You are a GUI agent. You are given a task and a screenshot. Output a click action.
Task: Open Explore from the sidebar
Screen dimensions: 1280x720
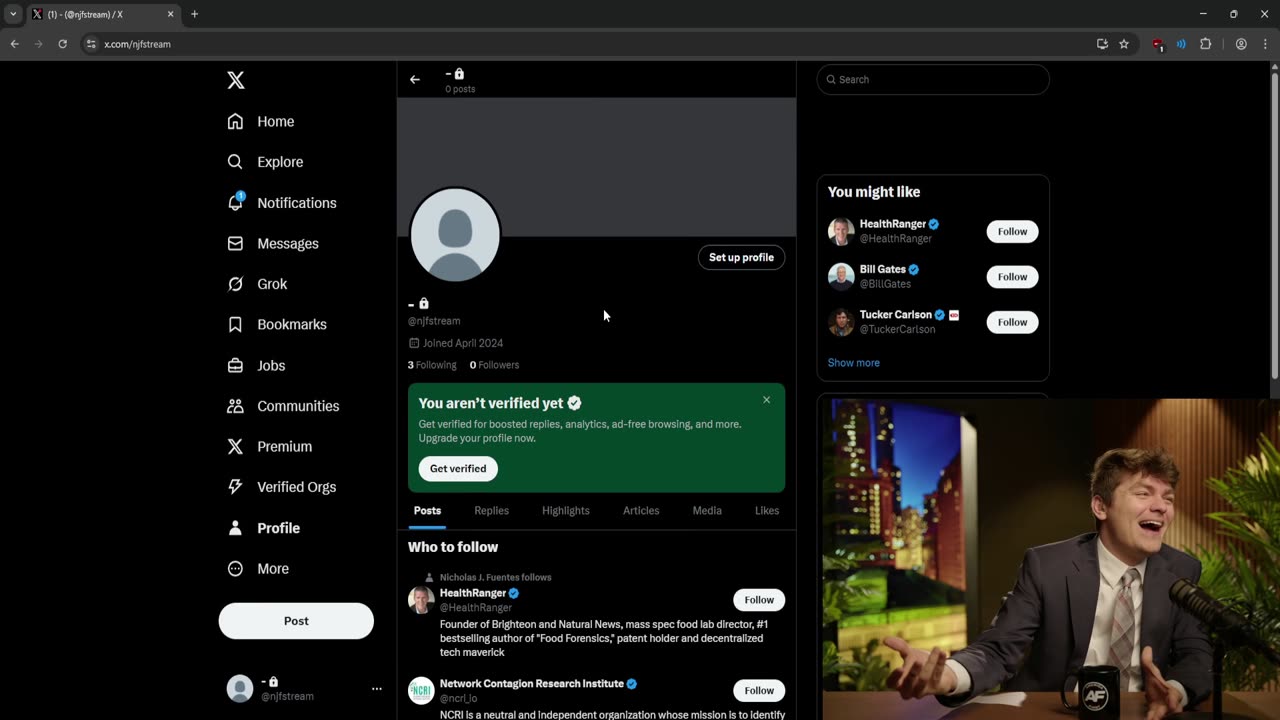click(265, 162)
